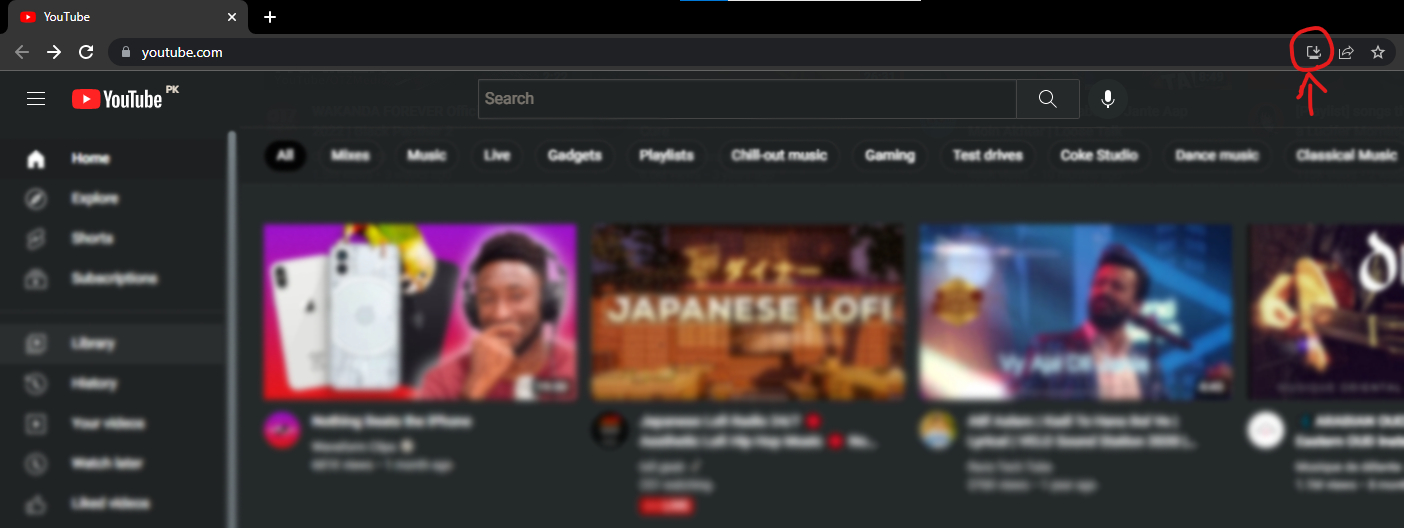Open History in sidebar
This screenshot has width=1404, height=528.
click(113, 383)
